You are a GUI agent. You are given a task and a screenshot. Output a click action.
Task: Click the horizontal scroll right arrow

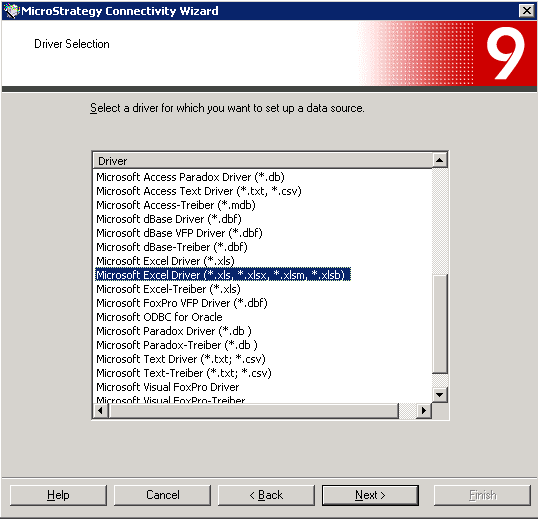coord(424,411)
